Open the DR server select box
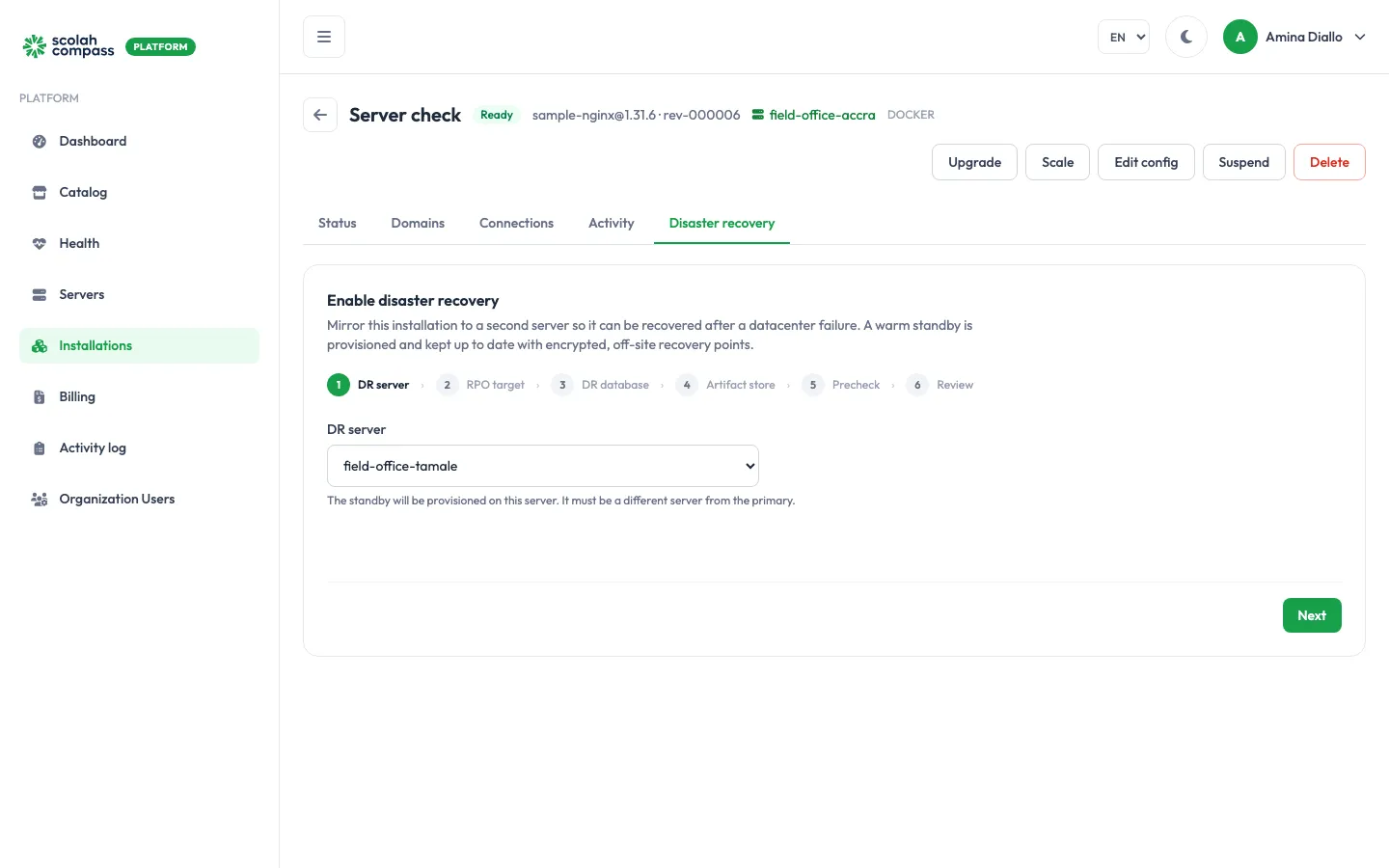 click(x=543, y=466)
